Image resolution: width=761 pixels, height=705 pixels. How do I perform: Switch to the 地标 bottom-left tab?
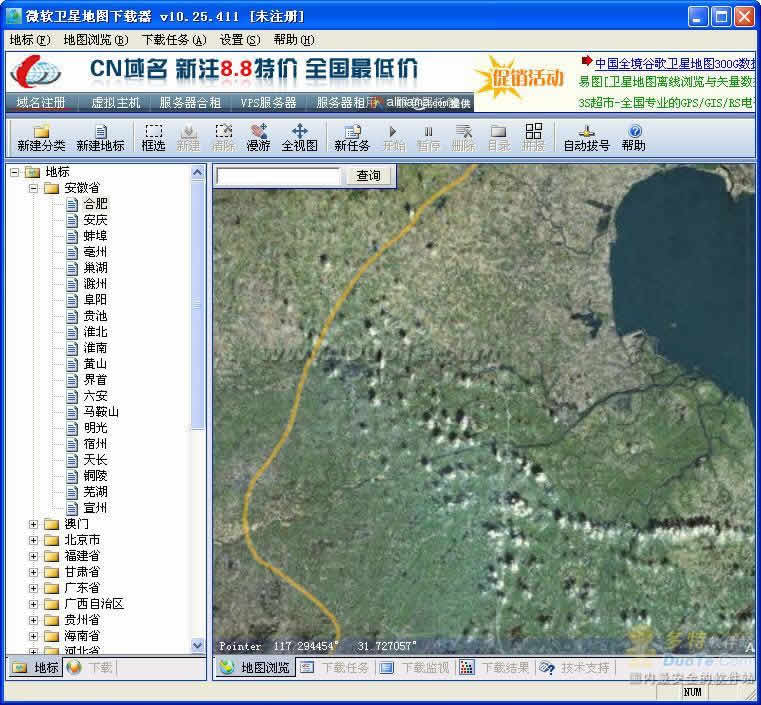pyautogui.click(x=35, y=668)
